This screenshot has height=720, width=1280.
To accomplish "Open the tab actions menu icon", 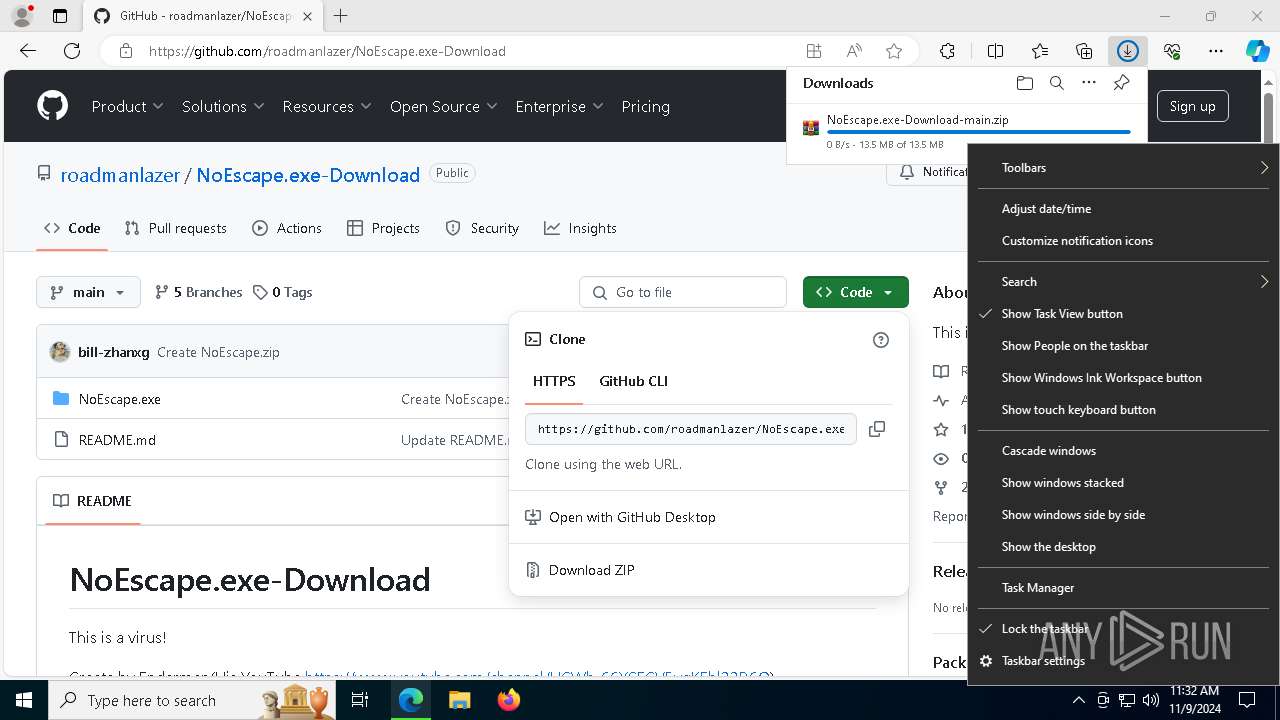I will pos(60,16).
